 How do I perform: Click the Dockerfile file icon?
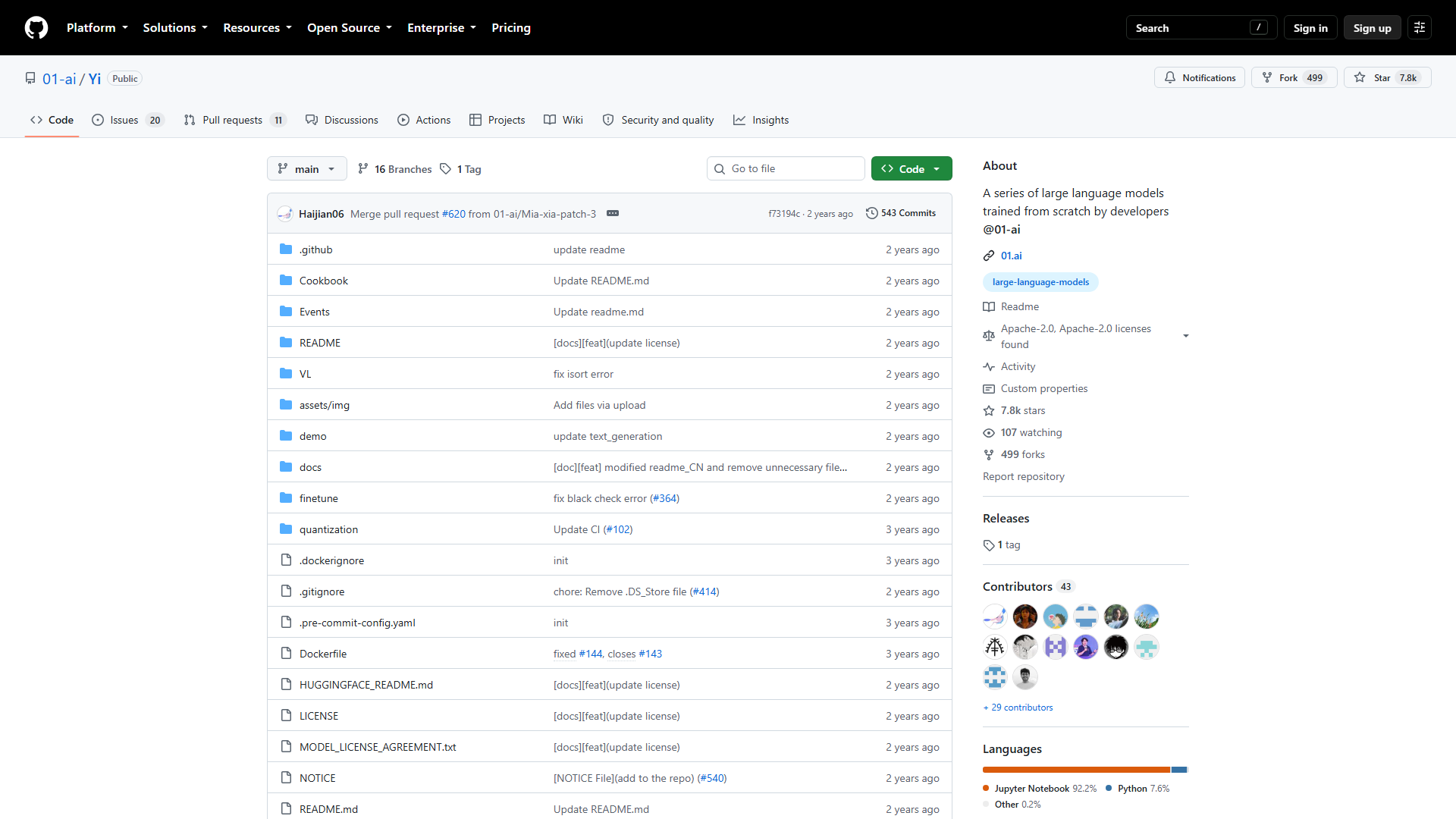(x=286, y=654)
